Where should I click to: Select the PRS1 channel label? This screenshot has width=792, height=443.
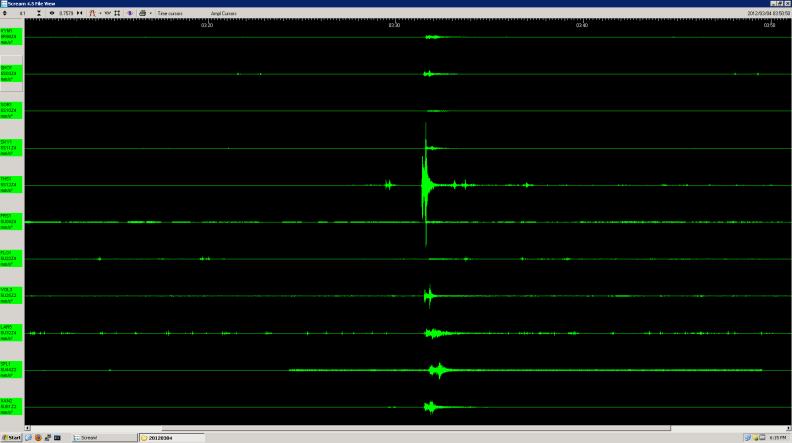click(x=11, y=222)
